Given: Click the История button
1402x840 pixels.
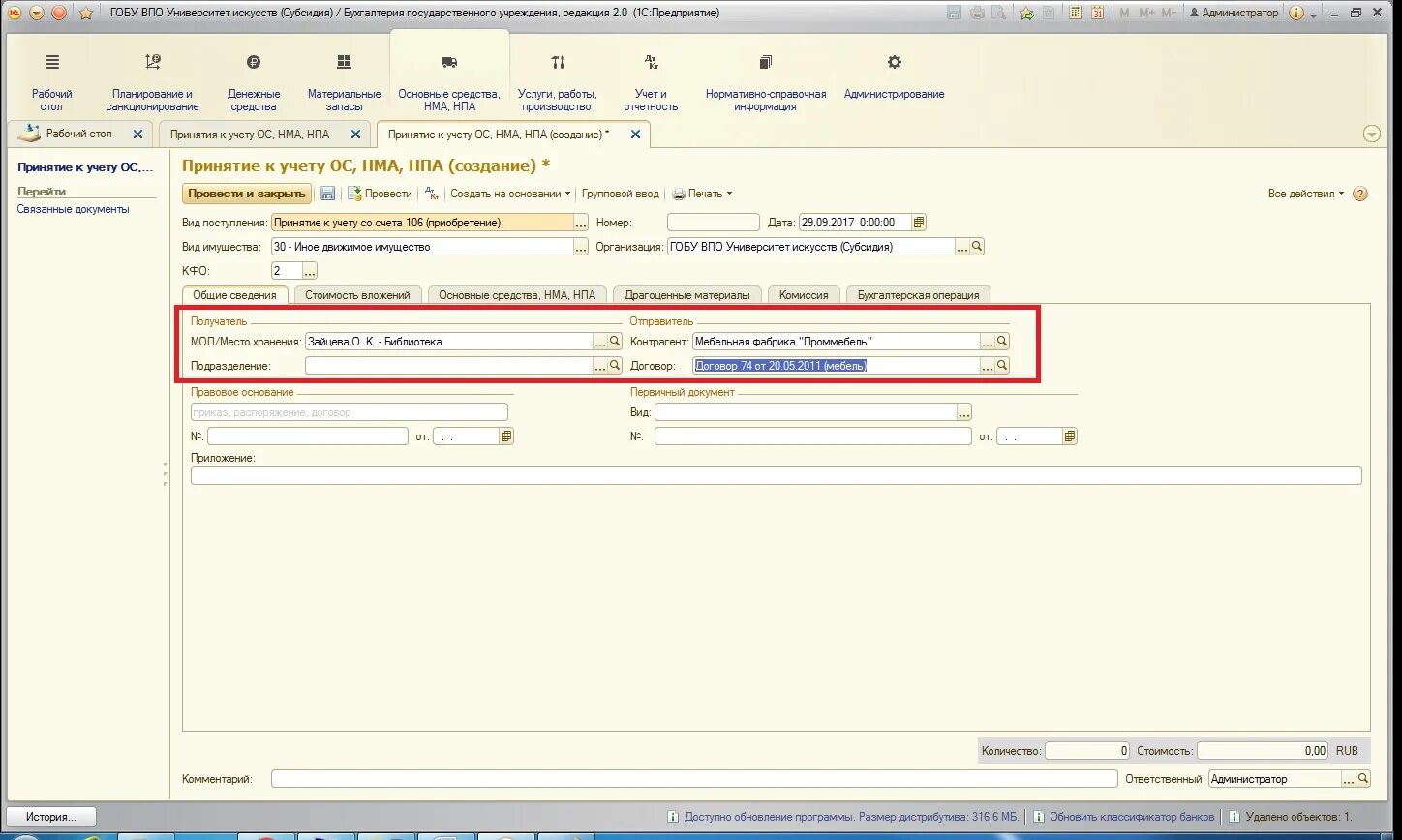Looking at the screenshot, I should point(51,817).
